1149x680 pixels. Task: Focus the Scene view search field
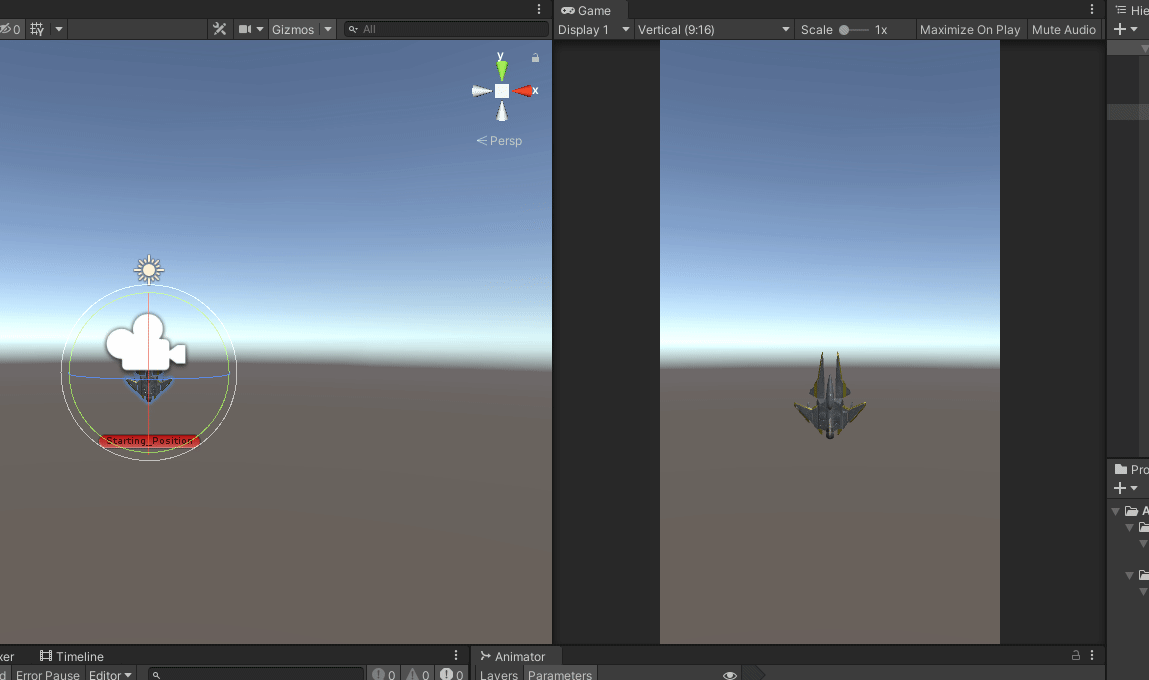coord(447,29)
